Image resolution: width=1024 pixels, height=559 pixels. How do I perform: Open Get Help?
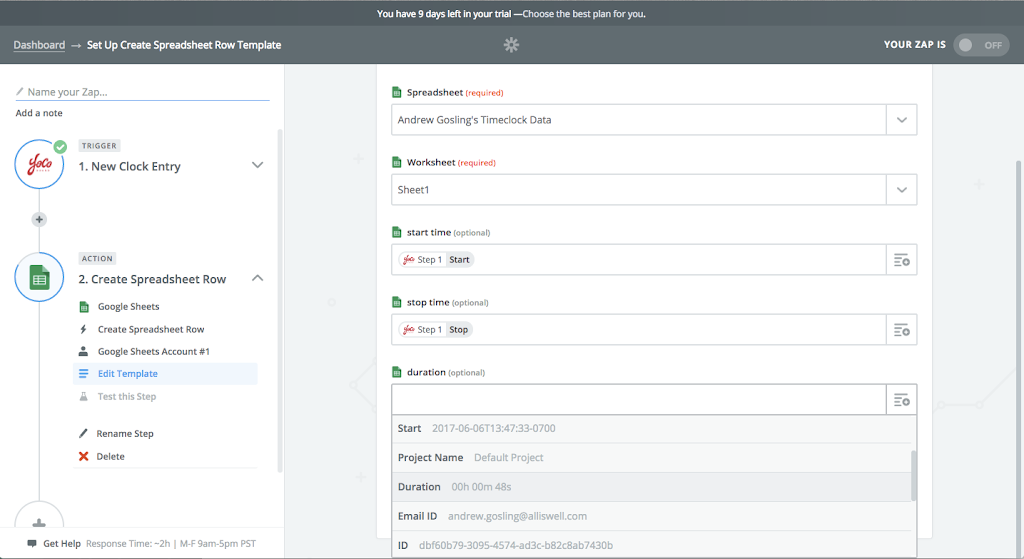coord(62,543)
